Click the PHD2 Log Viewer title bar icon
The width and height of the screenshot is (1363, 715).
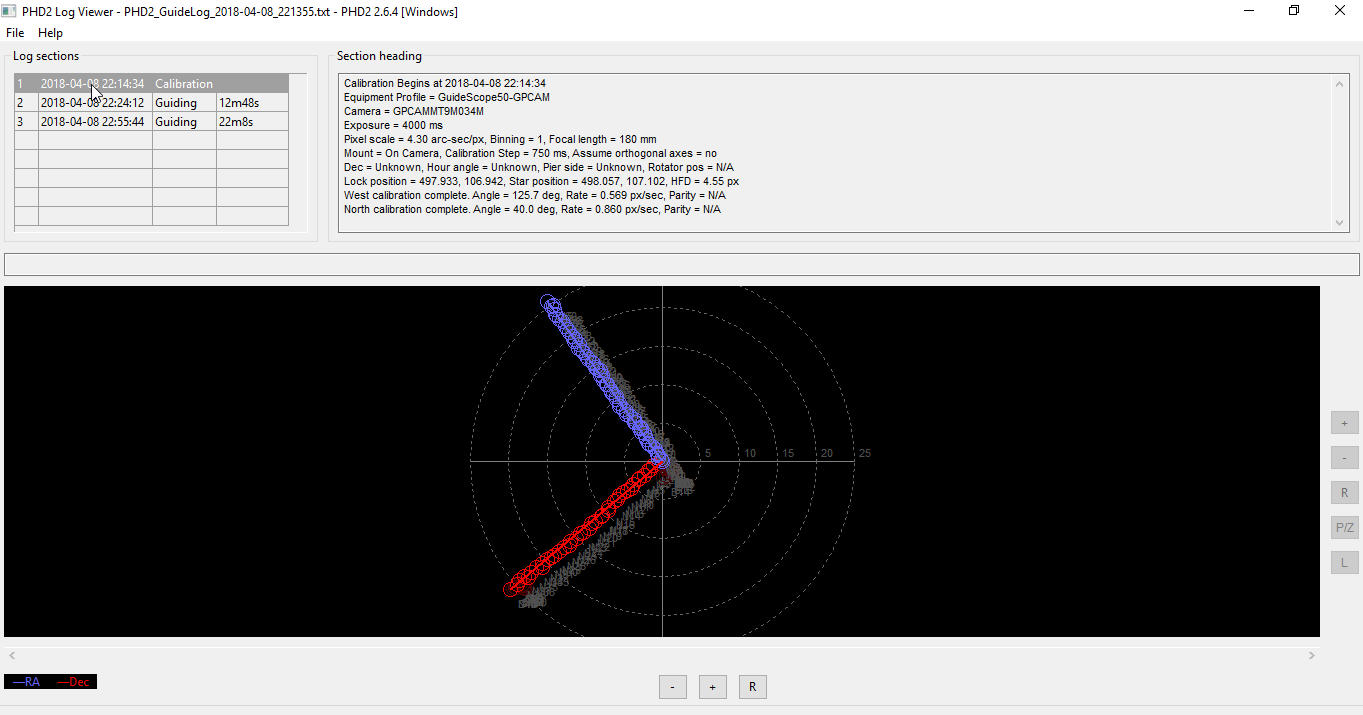(x=10, y=11)
